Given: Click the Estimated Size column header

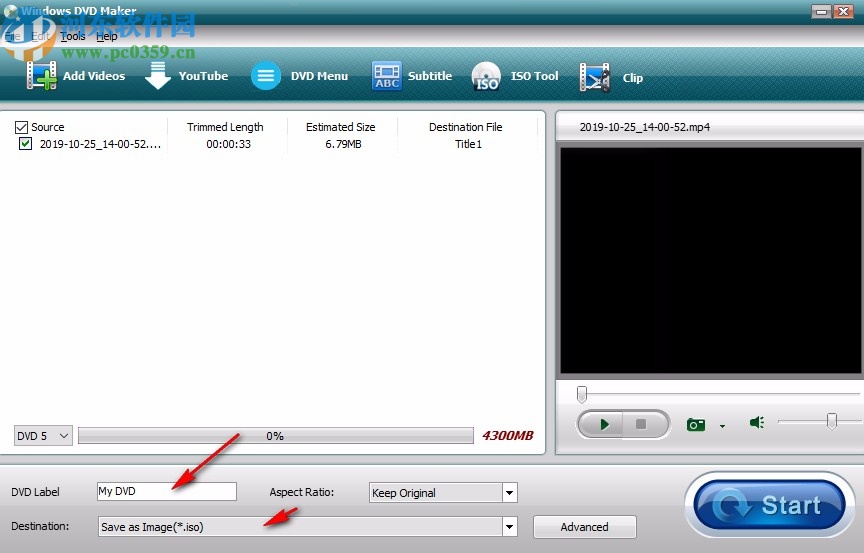Looking at the screenshot, I should pos(341,127).
